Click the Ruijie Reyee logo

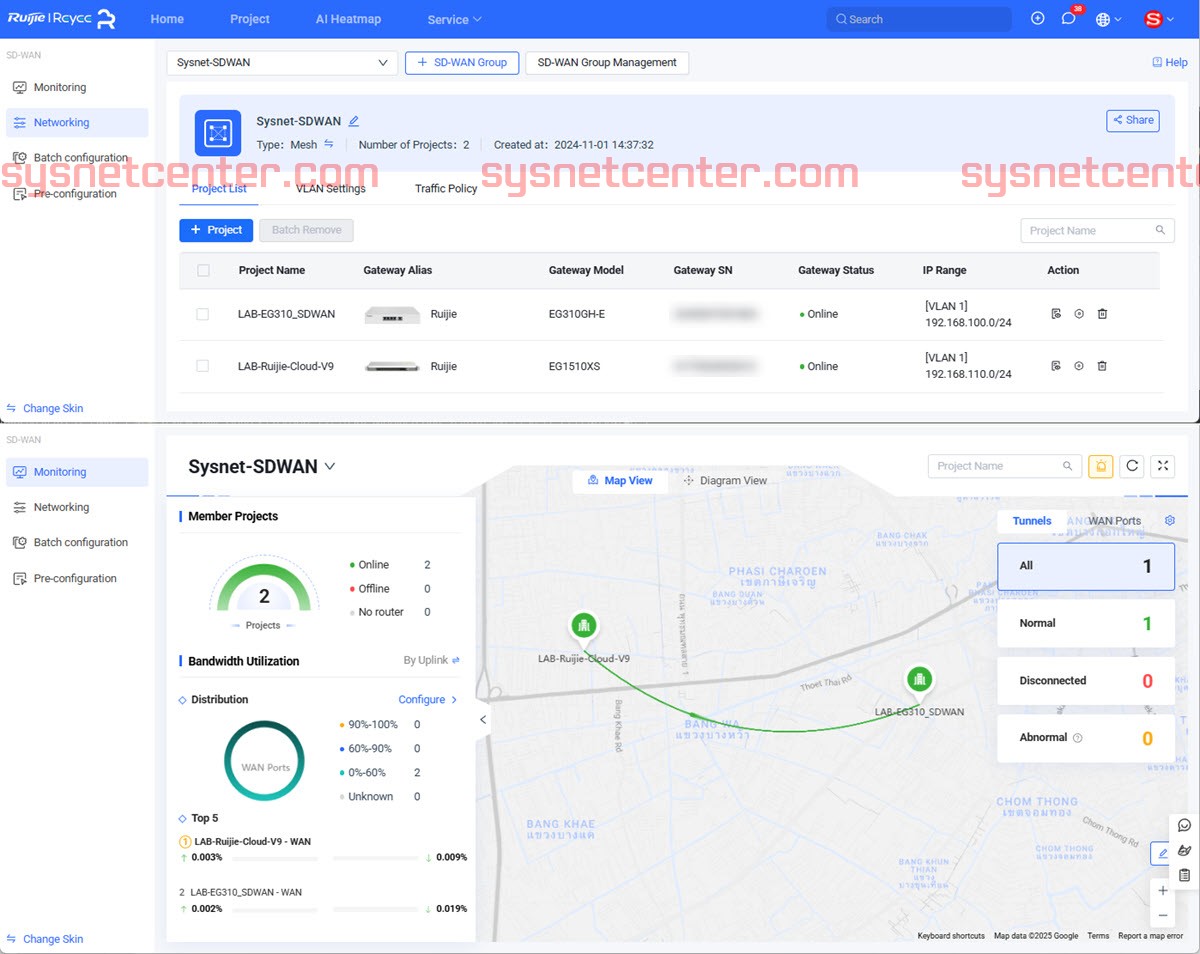click(62, 19)
